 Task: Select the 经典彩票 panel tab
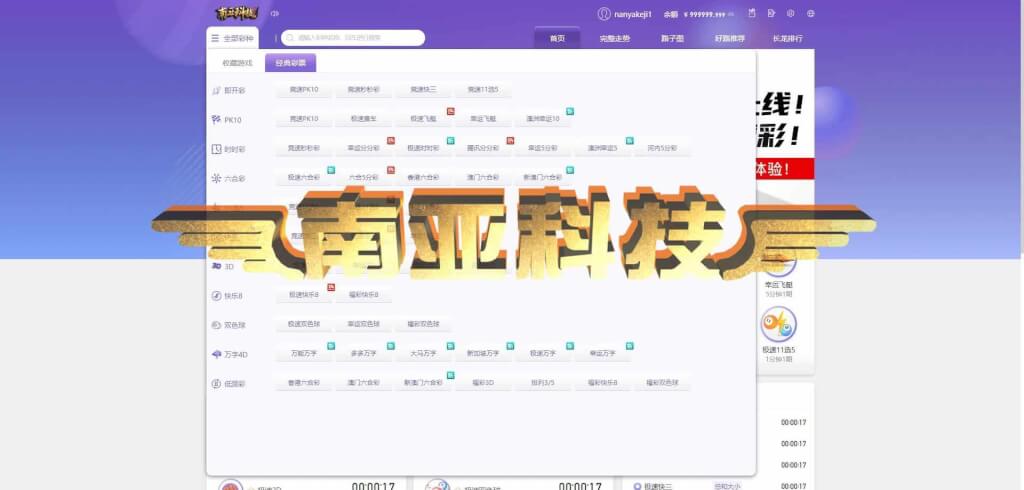tap(291, 63)
